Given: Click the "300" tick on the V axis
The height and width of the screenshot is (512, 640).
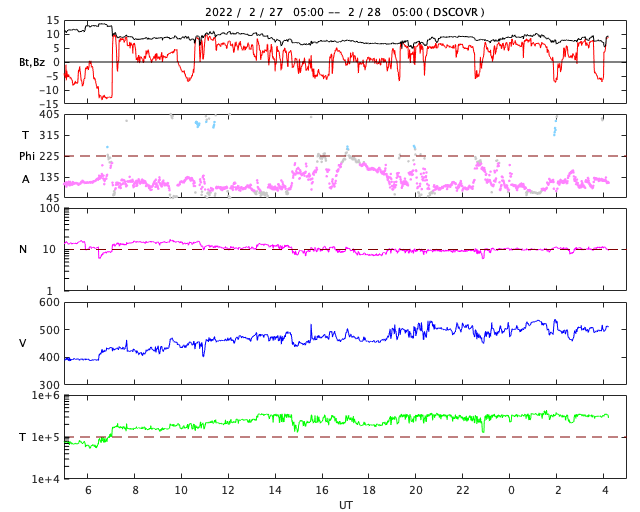Looking at the screenshot, I should click(49, 385).
